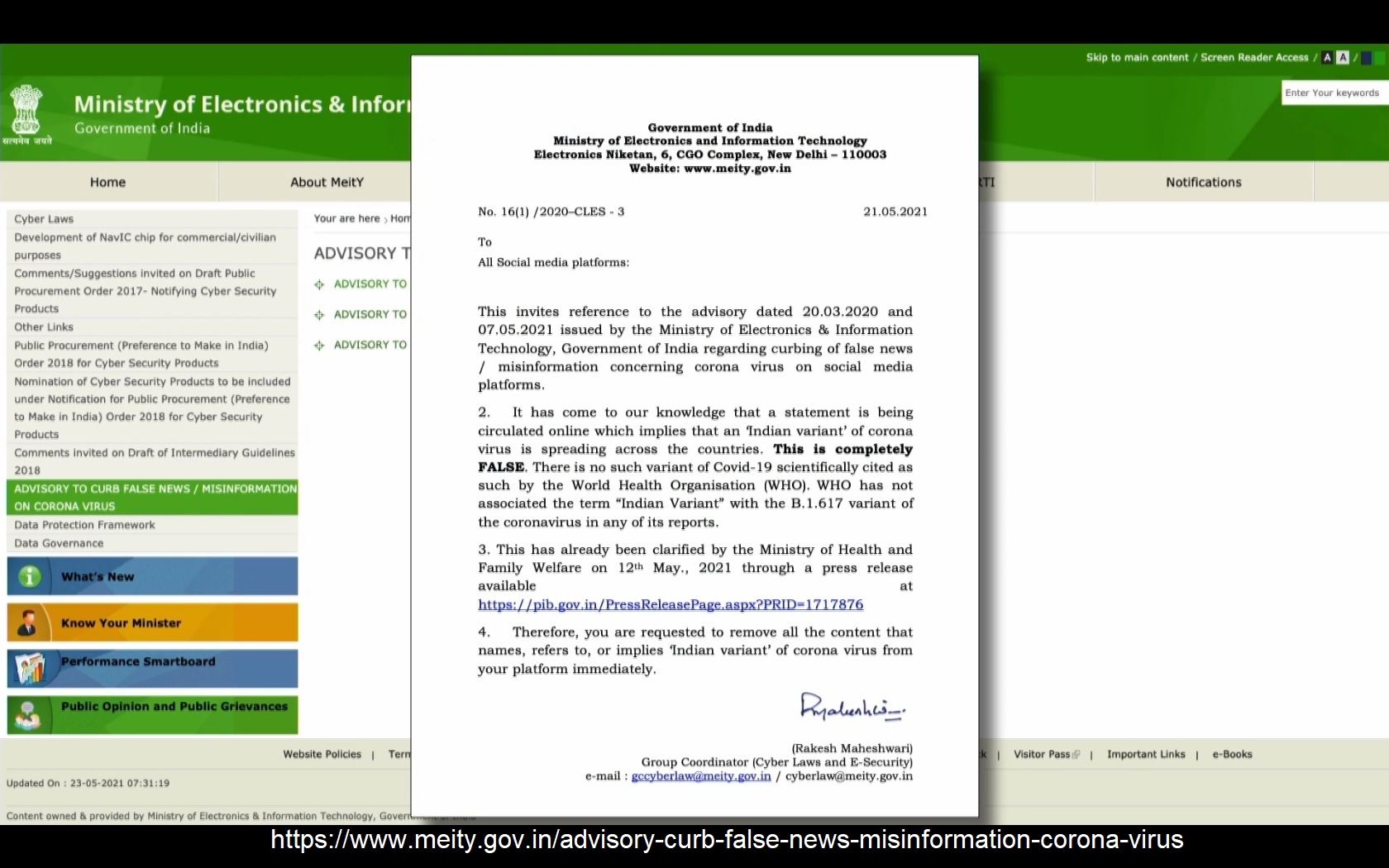Click the Public Grievances people icon
Image resolution: width=1389 pixels, height=868 pixels.
(28, 714)
